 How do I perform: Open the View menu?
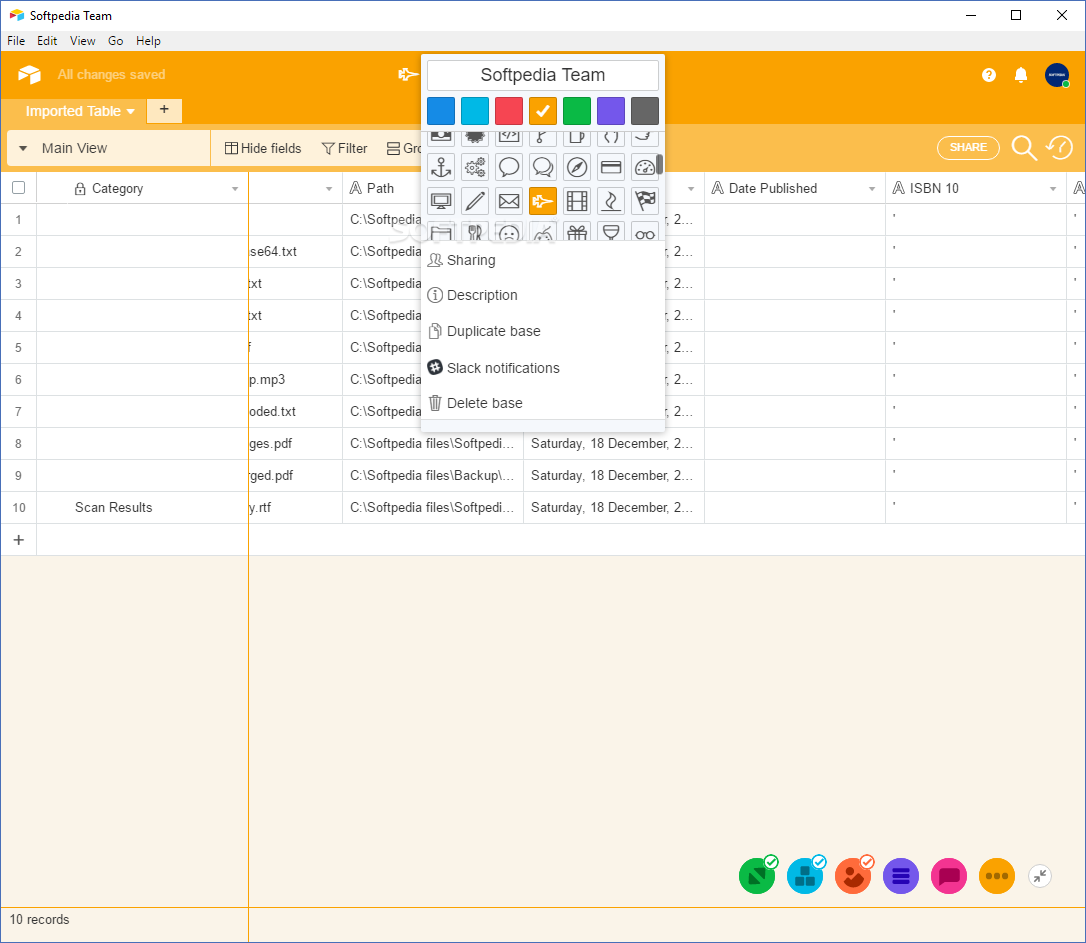click(82, 41)
